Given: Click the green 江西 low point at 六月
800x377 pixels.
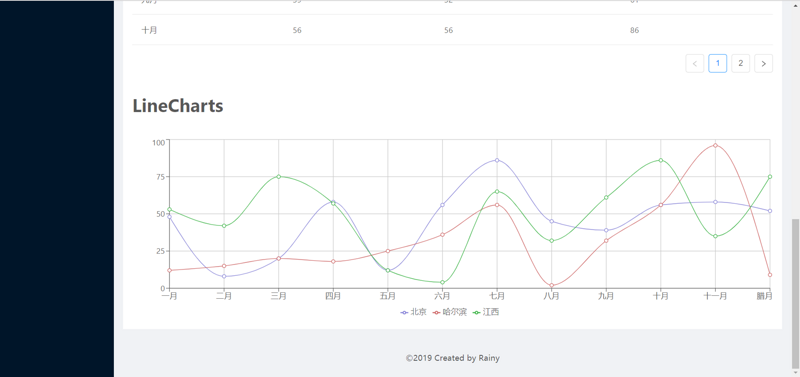Looking at the screenshot, I should [442, 282].
